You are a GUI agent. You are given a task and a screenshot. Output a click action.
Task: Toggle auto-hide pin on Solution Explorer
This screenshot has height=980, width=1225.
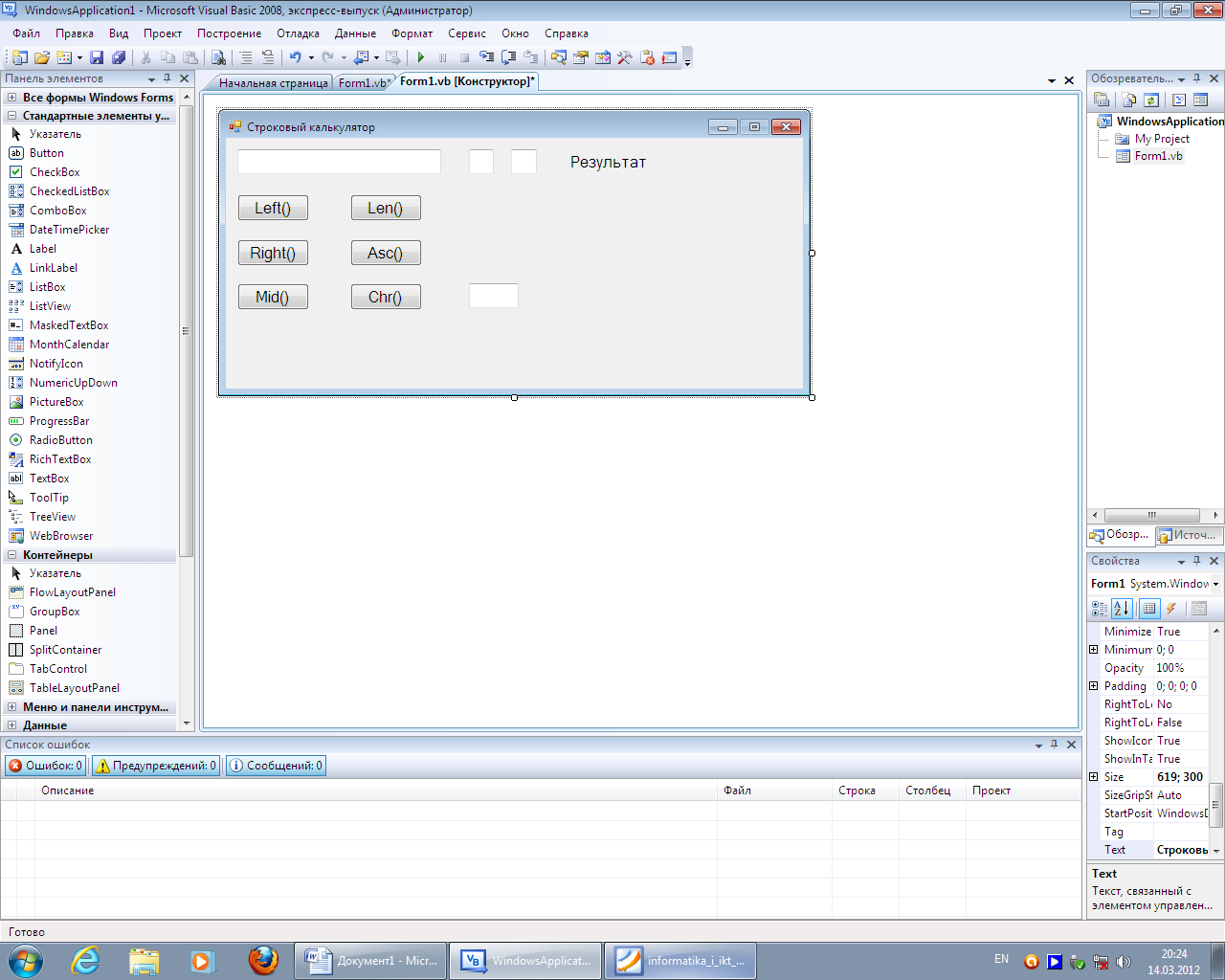[1197, 78]
